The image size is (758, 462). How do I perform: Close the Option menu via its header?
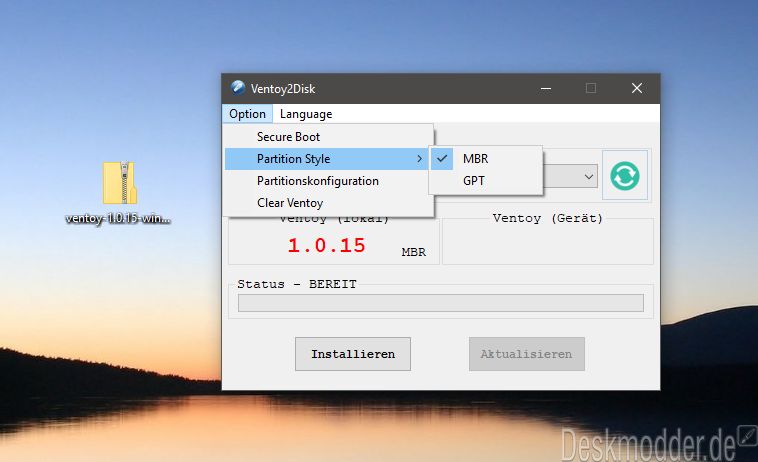click(248, 114)
